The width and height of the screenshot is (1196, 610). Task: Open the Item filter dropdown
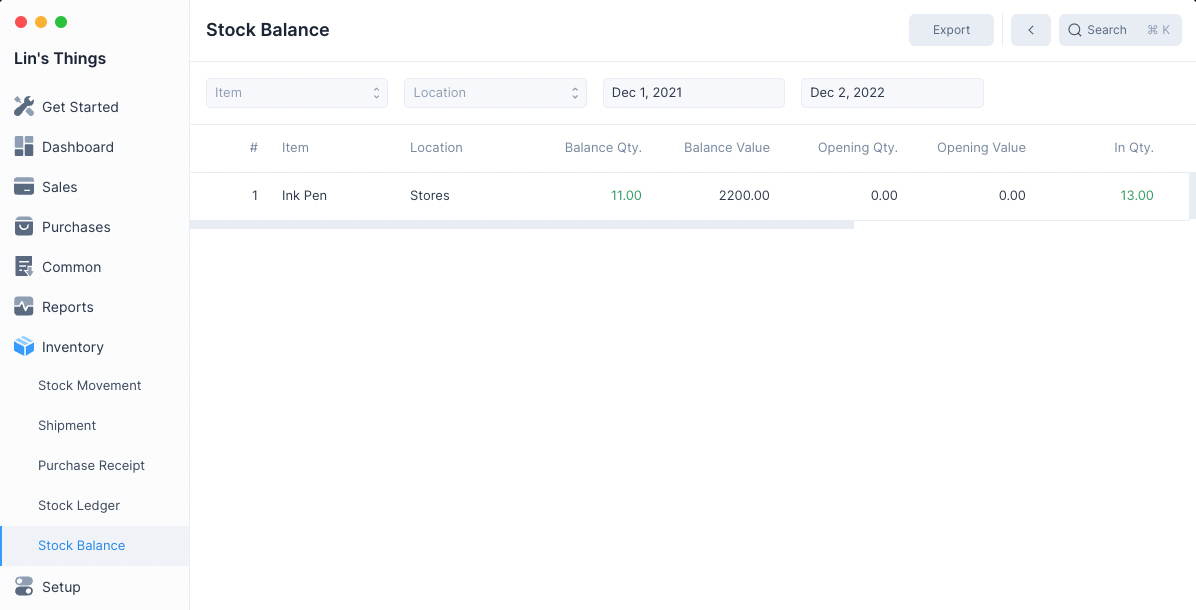[x=296, y=93]
